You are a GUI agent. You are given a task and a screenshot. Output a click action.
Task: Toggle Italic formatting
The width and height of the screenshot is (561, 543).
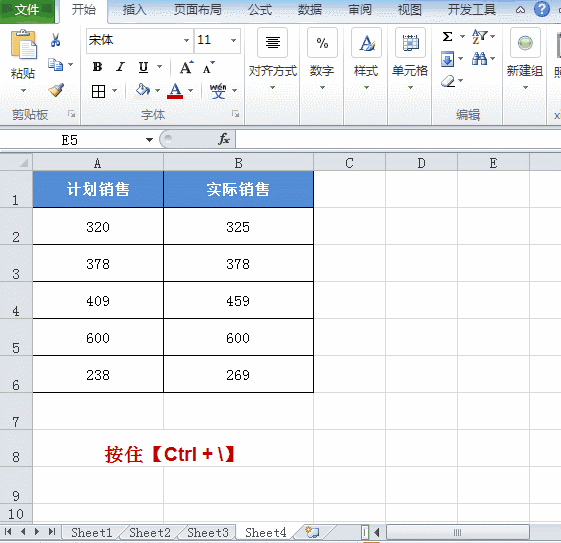tap(120, 67)
